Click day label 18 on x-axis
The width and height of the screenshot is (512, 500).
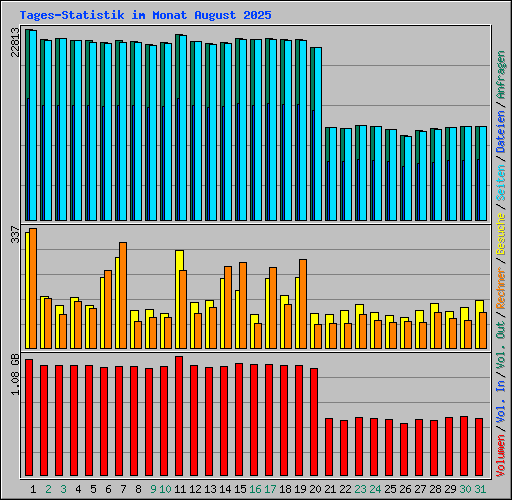(285, 489)
